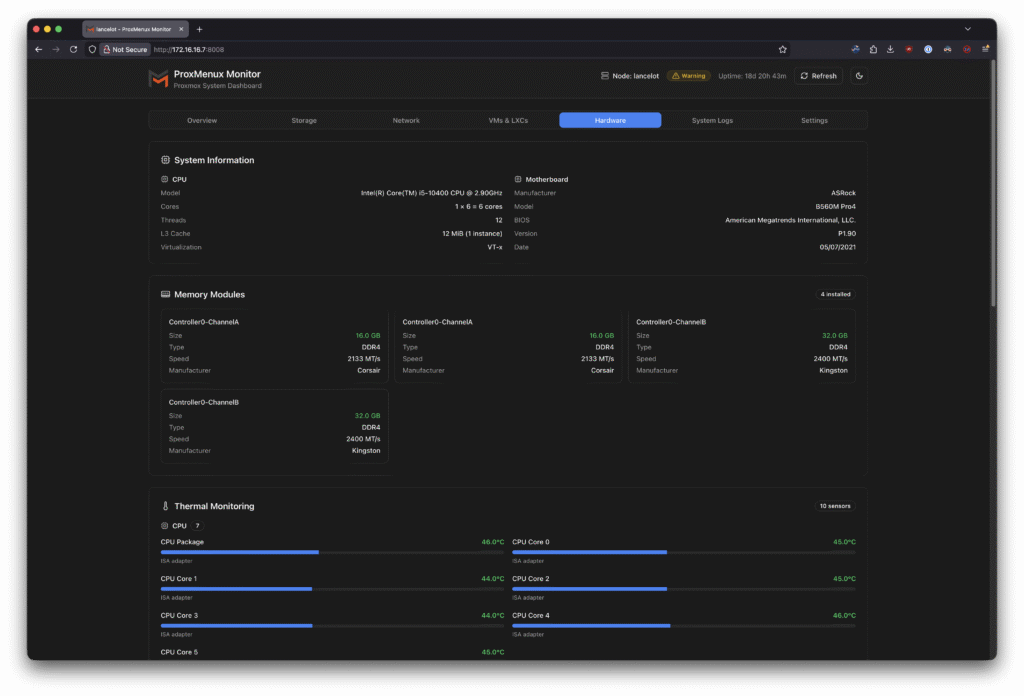Bookmark this page with the star icon
Image resolution: width=1024 pixels, height=696 pixels.
click(782, 49)
